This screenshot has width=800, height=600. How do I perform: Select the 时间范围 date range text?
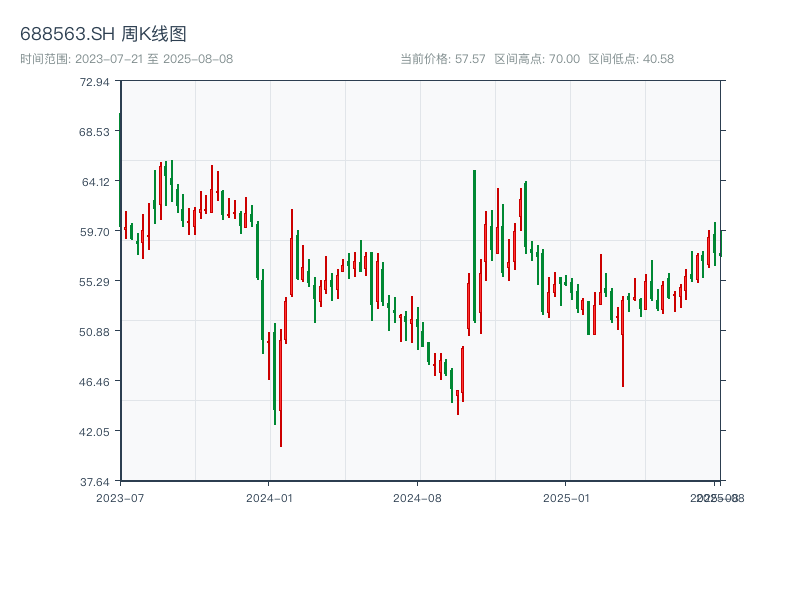tap(127, 59)
